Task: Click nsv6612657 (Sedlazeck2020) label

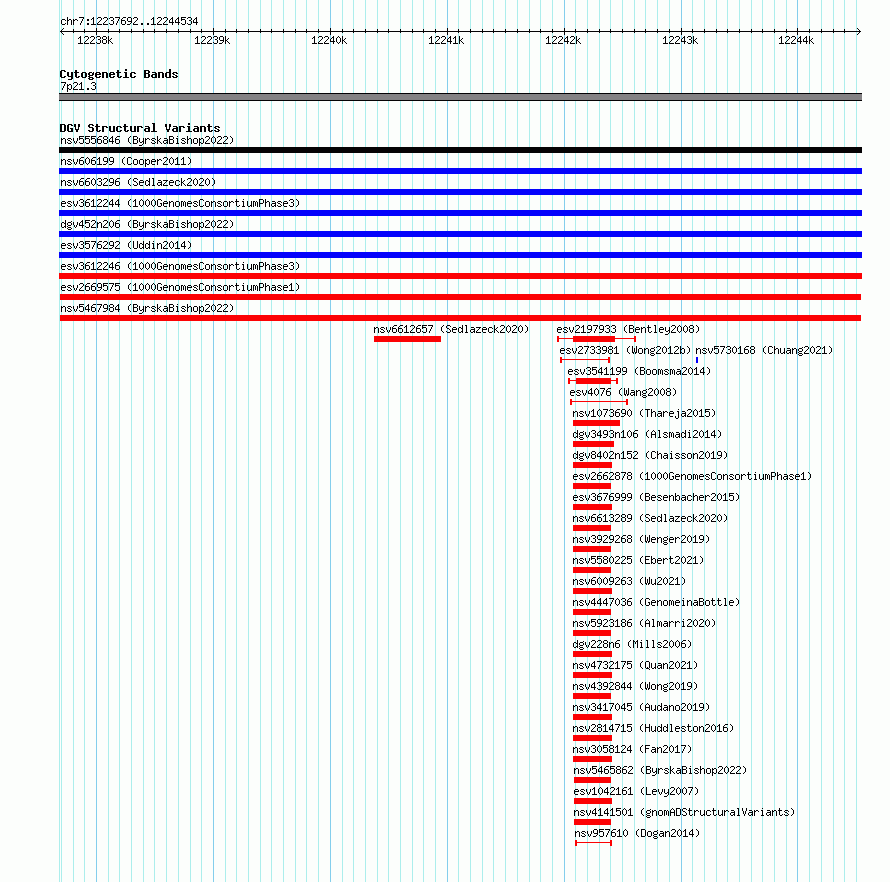Action: click(451, 329)
